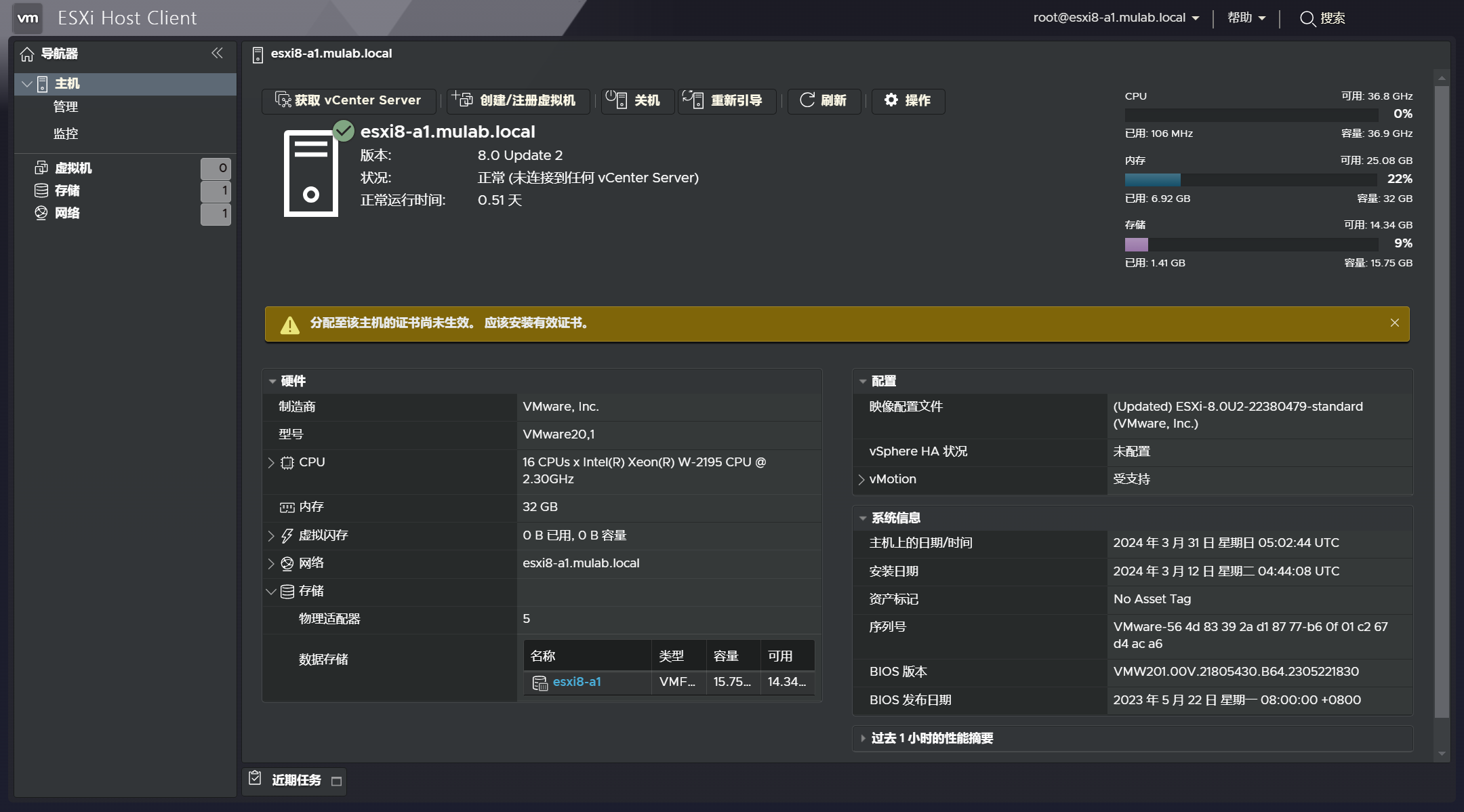Click the Shut down (关机) button

[x=637, y=101]
